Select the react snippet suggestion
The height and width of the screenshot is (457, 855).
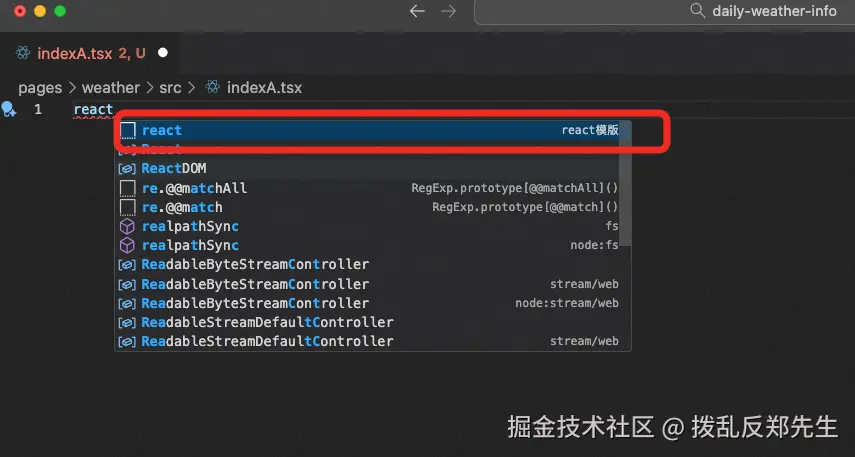click(x=373, y=130)
